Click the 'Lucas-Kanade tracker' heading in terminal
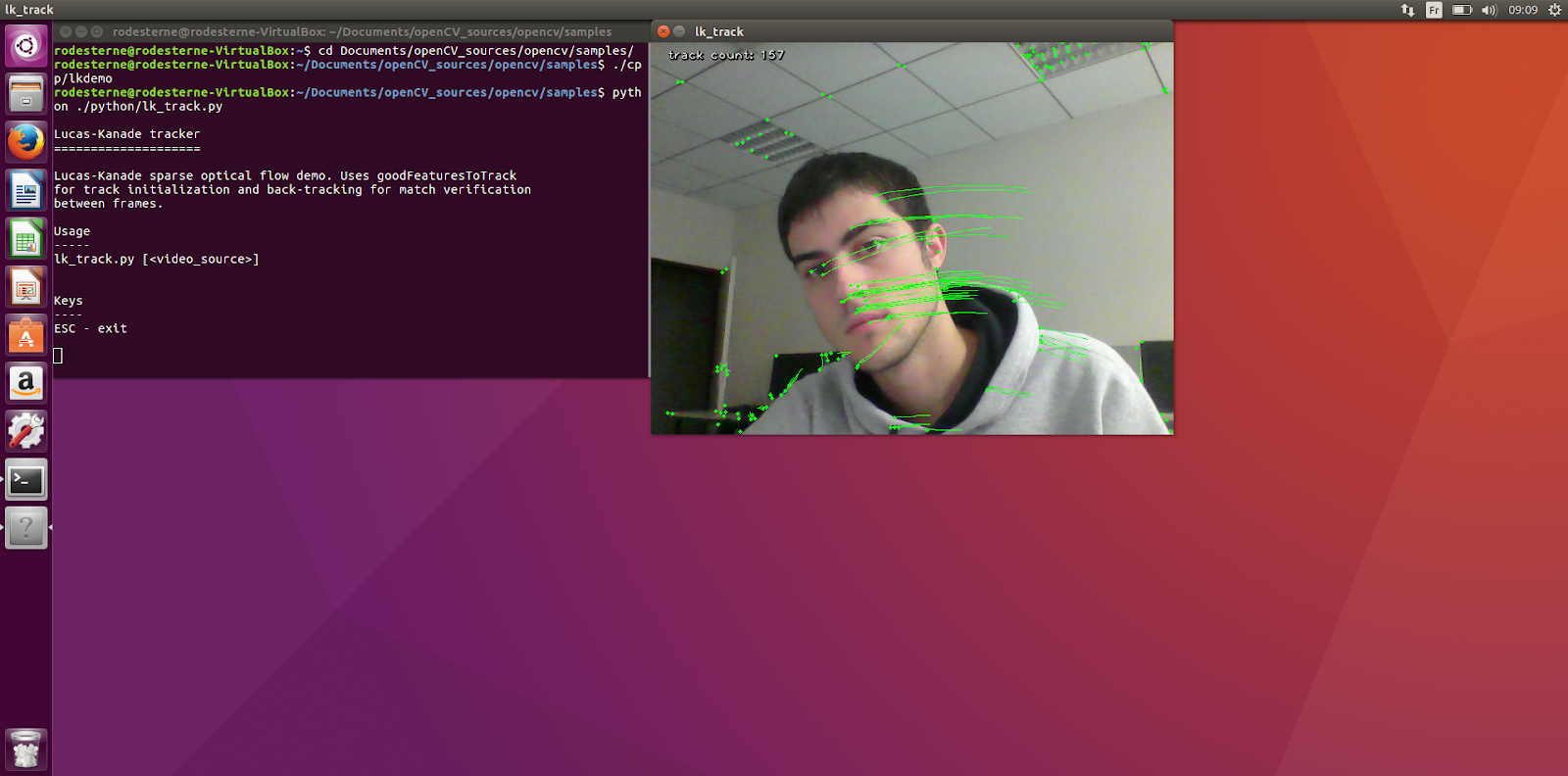The width and height of the screenshot is (1568, 776). (x=126, y=134)
